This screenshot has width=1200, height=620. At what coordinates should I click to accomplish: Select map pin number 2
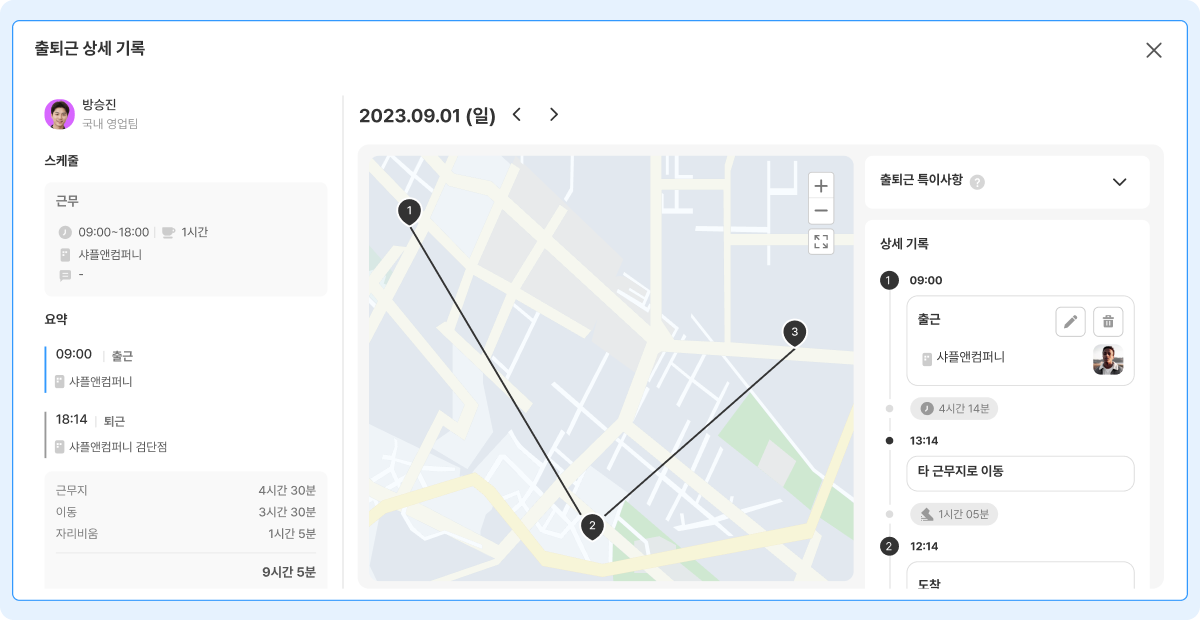pyautogui.click(x=592, y=525)
